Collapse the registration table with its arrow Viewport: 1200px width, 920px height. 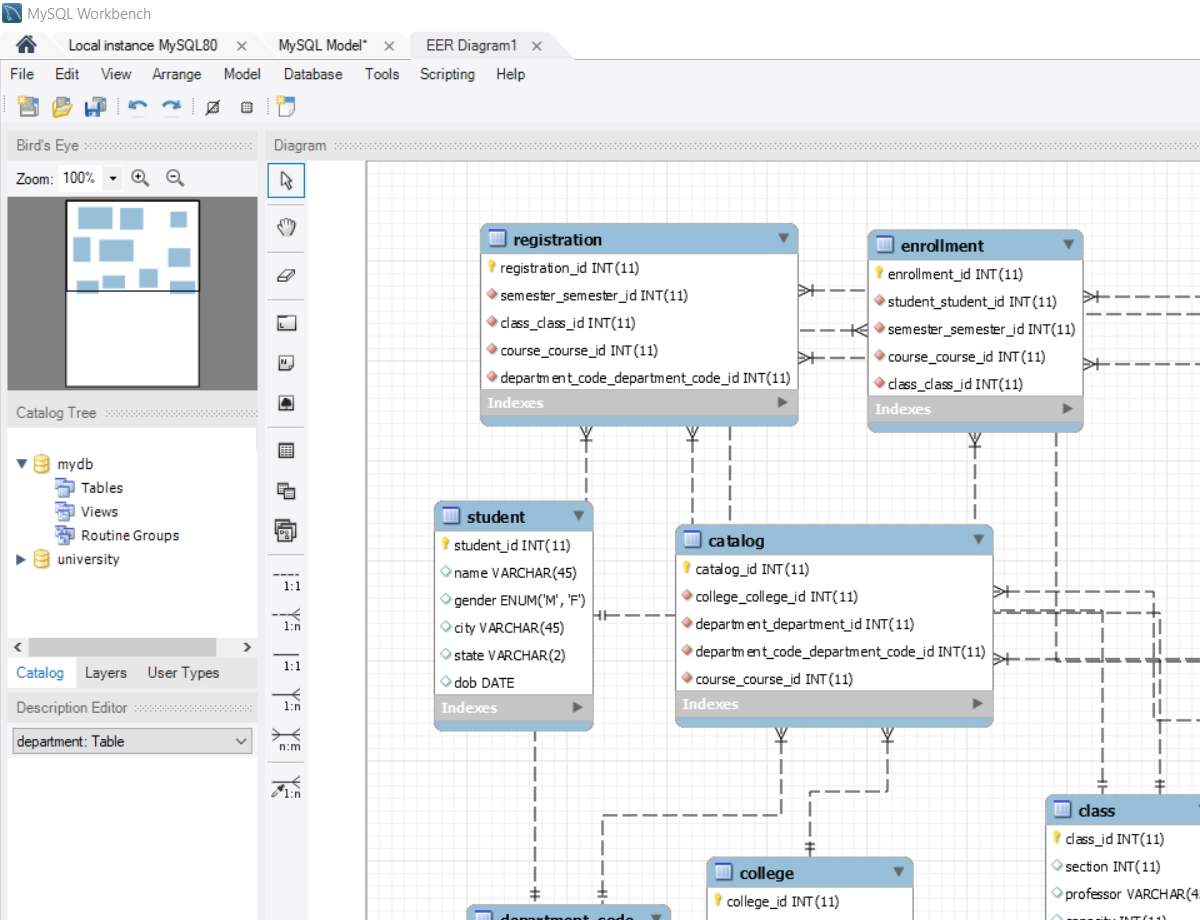783,238
